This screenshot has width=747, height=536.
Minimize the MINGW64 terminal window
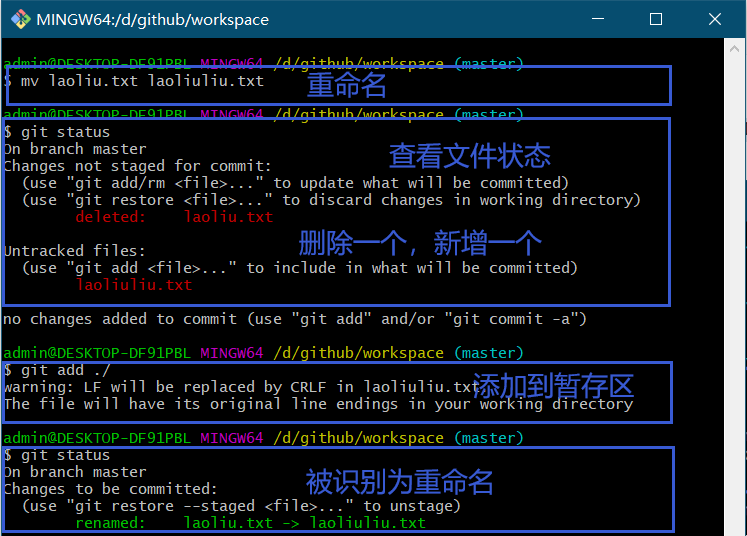tap(598, 19)
